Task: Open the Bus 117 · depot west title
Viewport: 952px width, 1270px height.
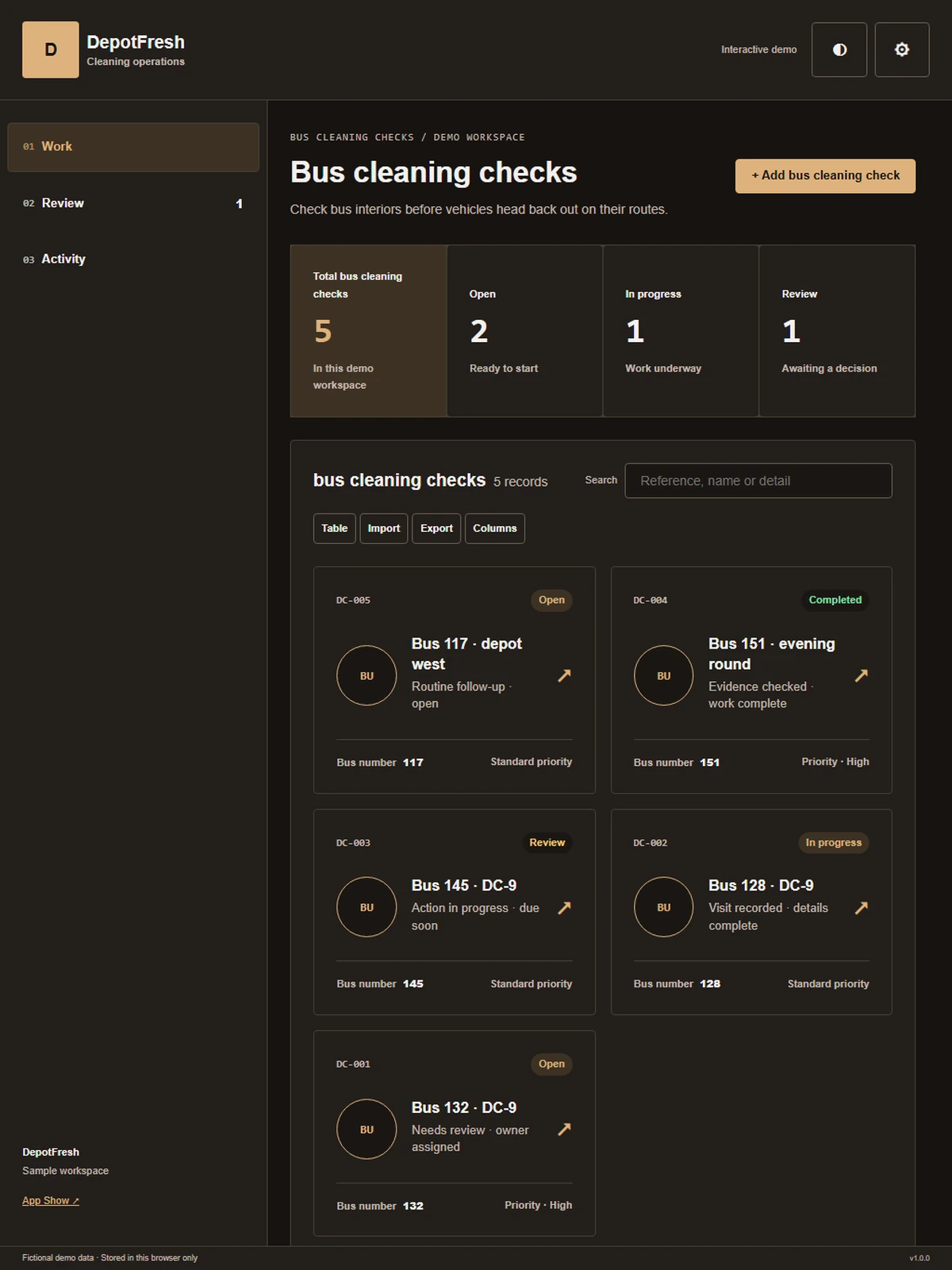Action: tap(466, 654)
